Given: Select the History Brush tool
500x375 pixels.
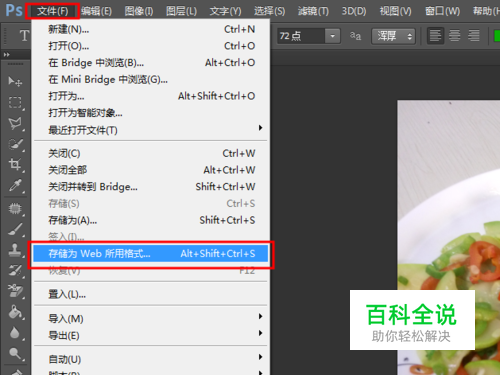Looking at the screenshot, I should pyautogui.click(x=15, y=270).
